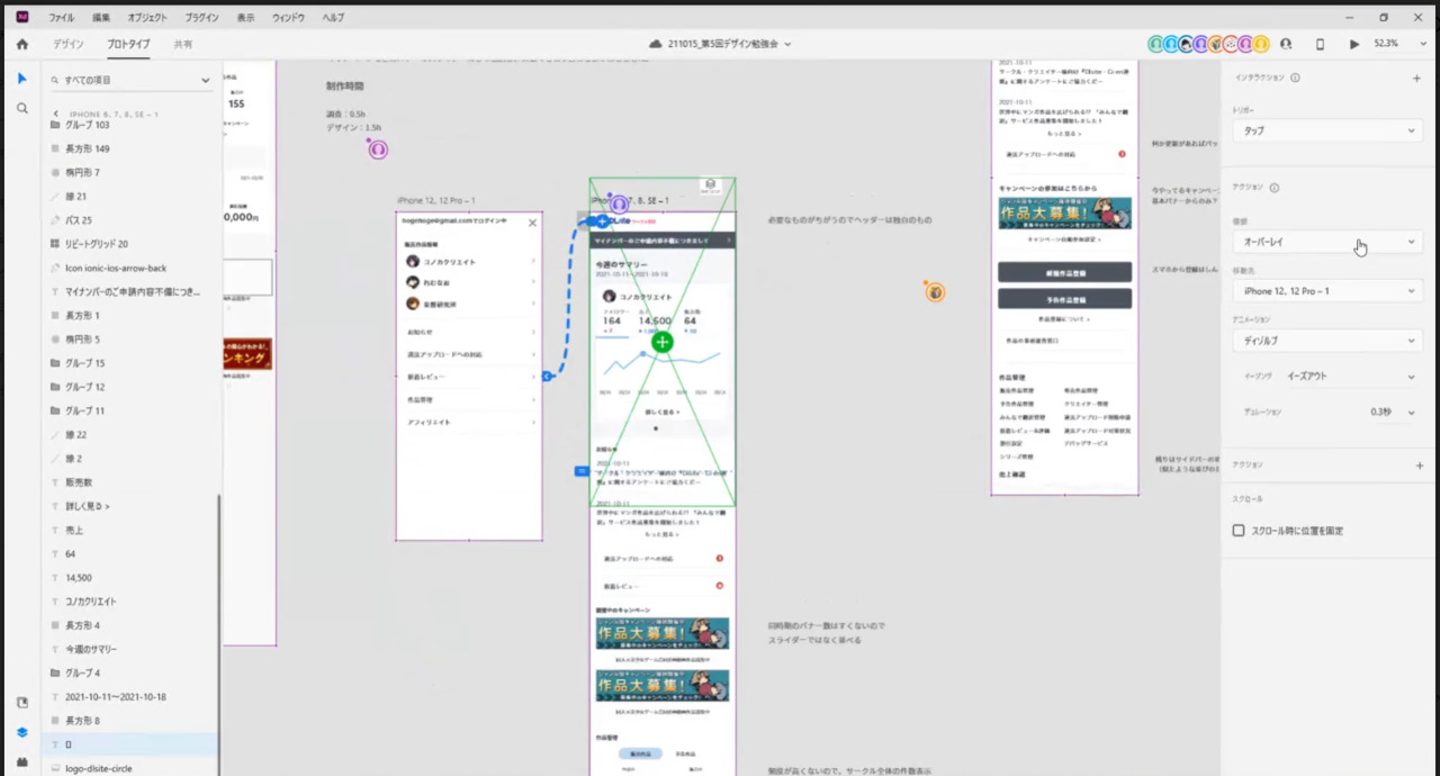Enable スクロール時に位置を固定 checkbox
This screenshot has height=776, width=1440.
(x=1238, y=531)
